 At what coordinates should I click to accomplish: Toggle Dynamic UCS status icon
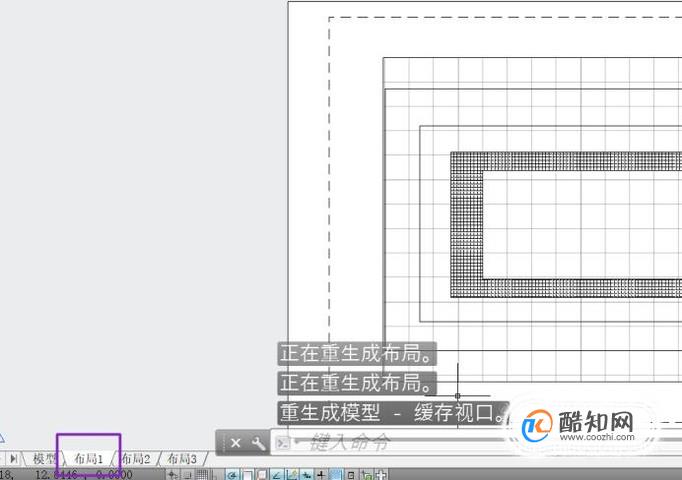click(x=291, y=475)
